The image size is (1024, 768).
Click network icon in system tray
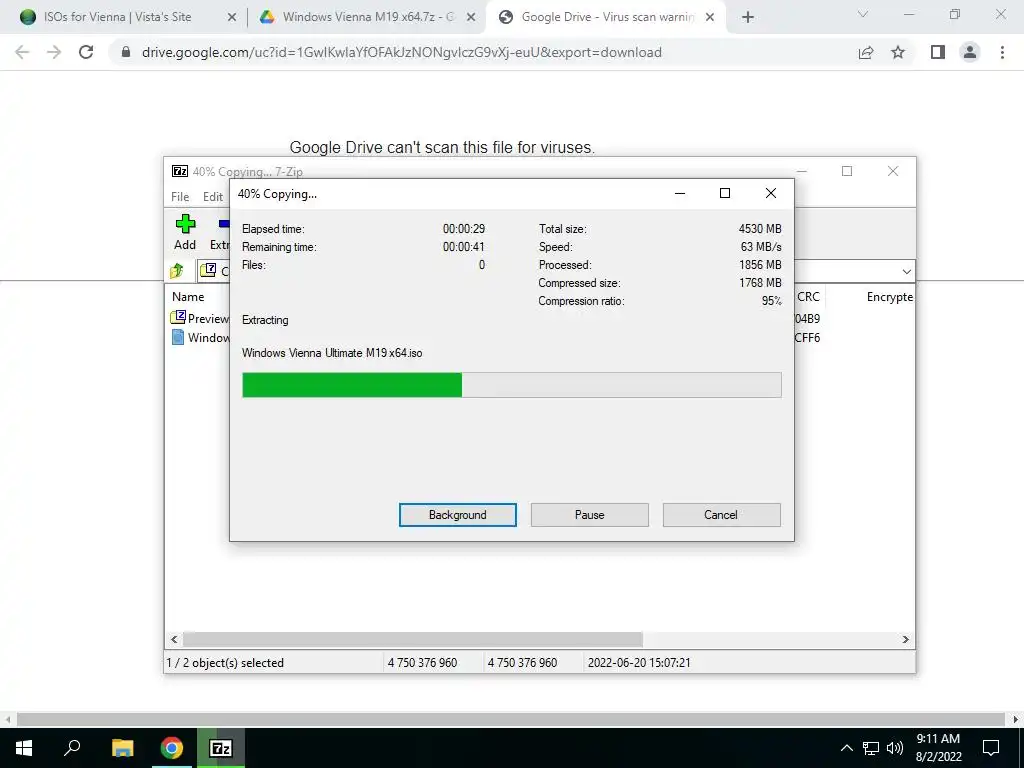pos(871,748)
